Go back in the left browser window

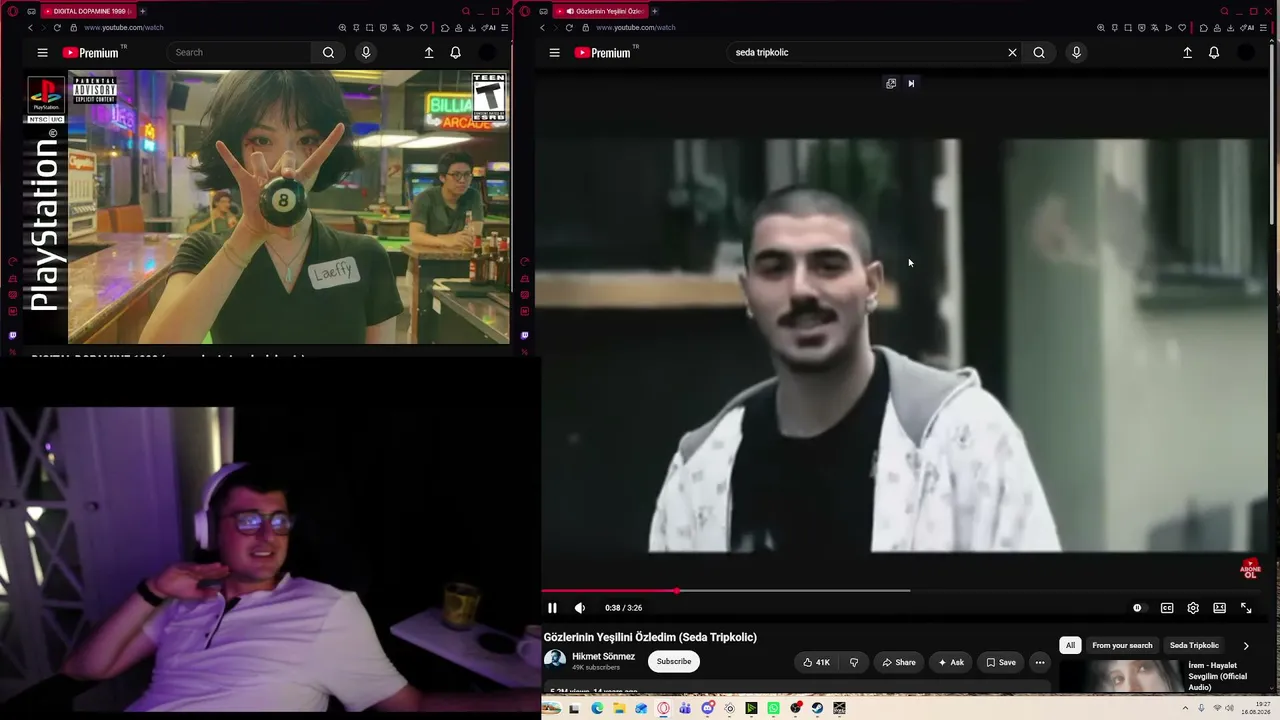(x=30, y=28)
